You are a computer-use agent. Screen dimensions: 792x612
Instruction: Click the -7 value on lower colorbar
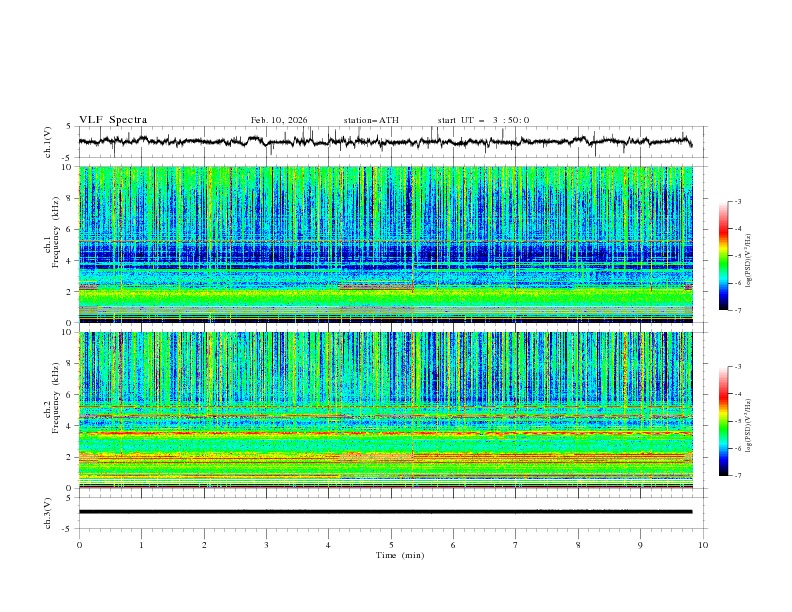coord(738,476)
